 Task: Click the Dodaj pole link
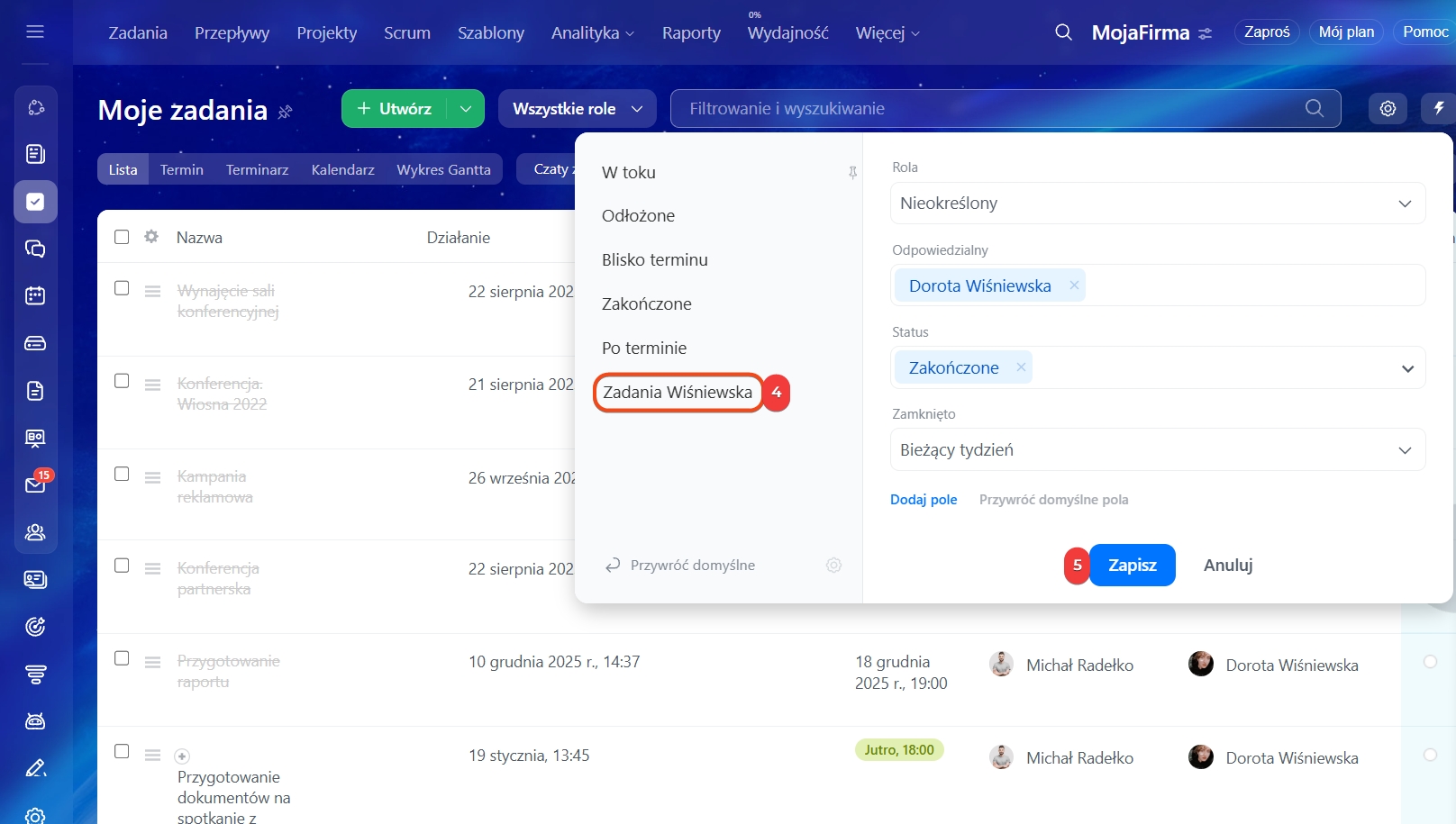pos(924,500)
